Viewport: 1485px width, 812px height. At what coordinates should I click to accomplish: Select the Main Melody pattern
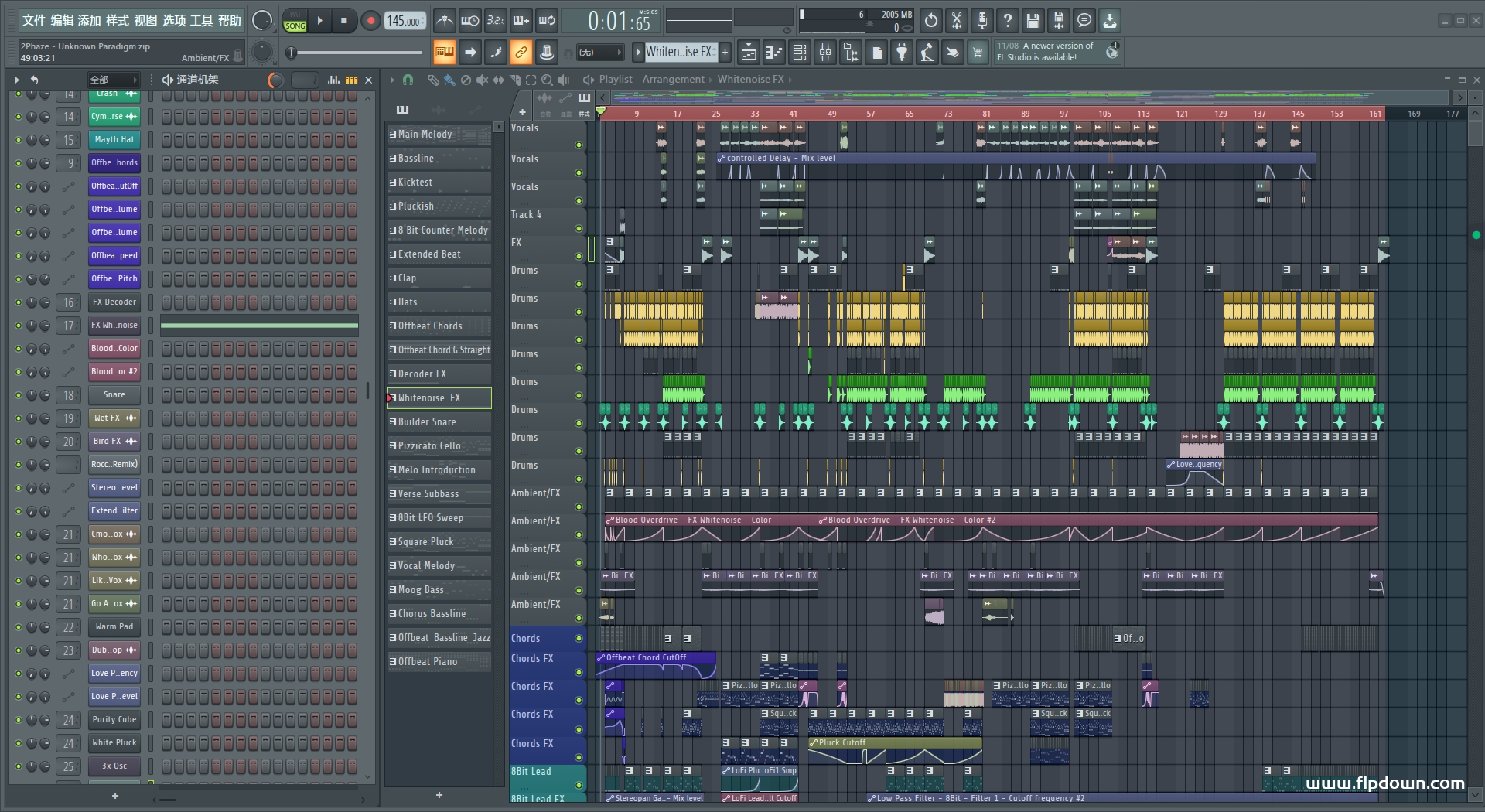click(x=439, y=134)
